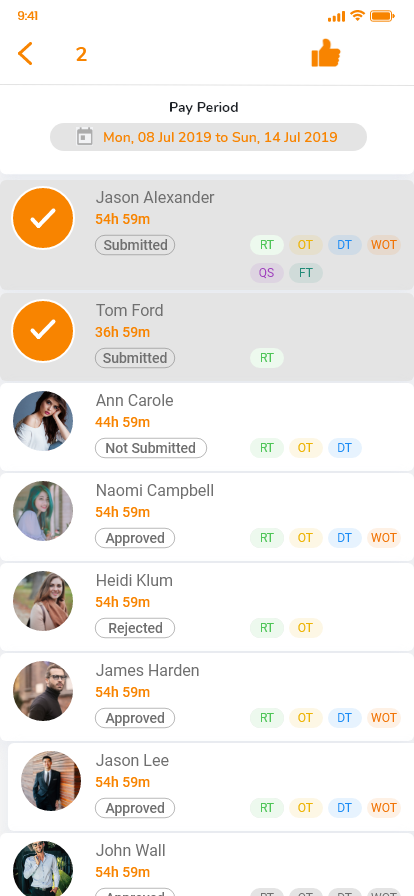Select Ann Carole's profile photo
414x896 pixels.
tap(43, 421)
